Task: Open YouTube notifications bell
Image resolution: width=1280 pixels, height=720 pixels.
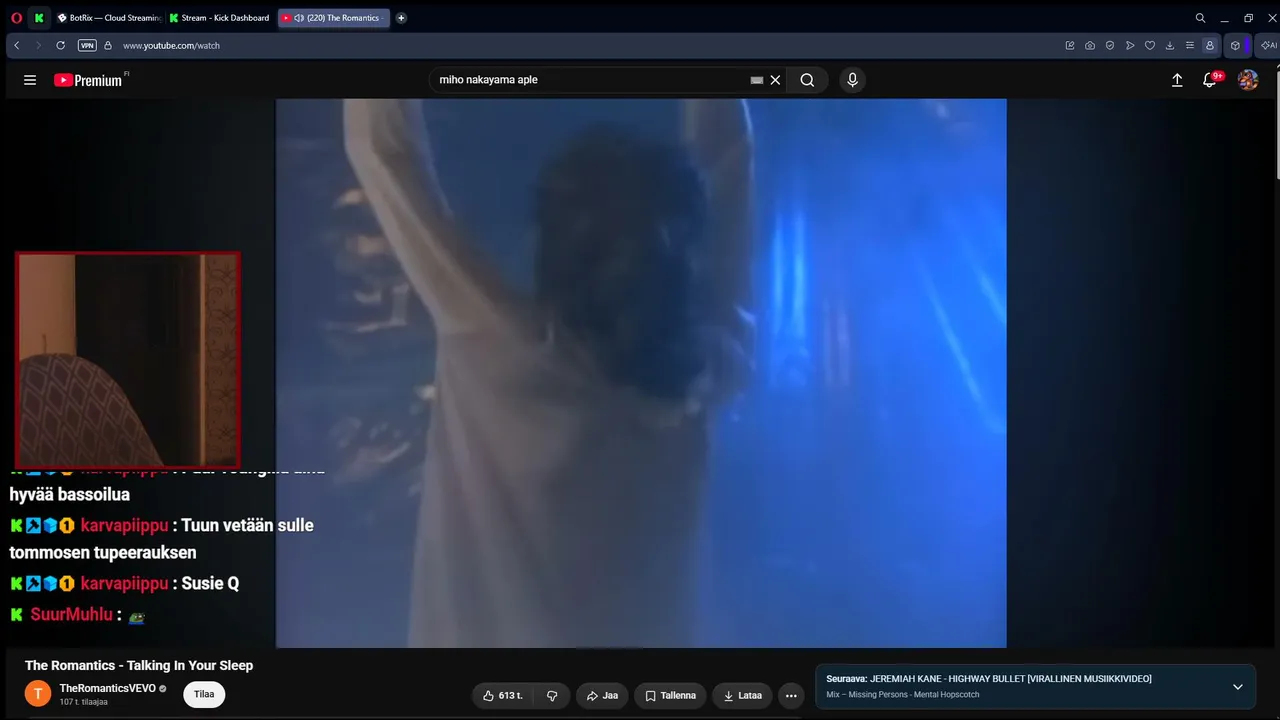Action: (1210, 80)
